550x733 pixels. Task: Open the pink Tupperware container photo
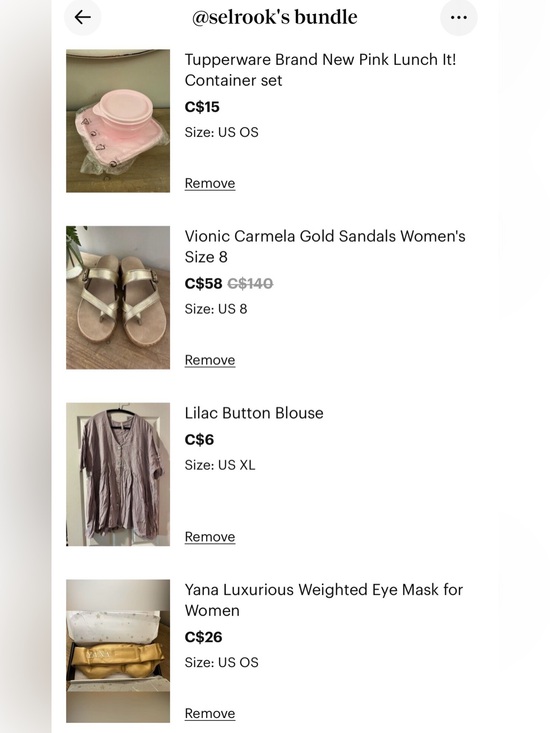click(x=118, y=121)
